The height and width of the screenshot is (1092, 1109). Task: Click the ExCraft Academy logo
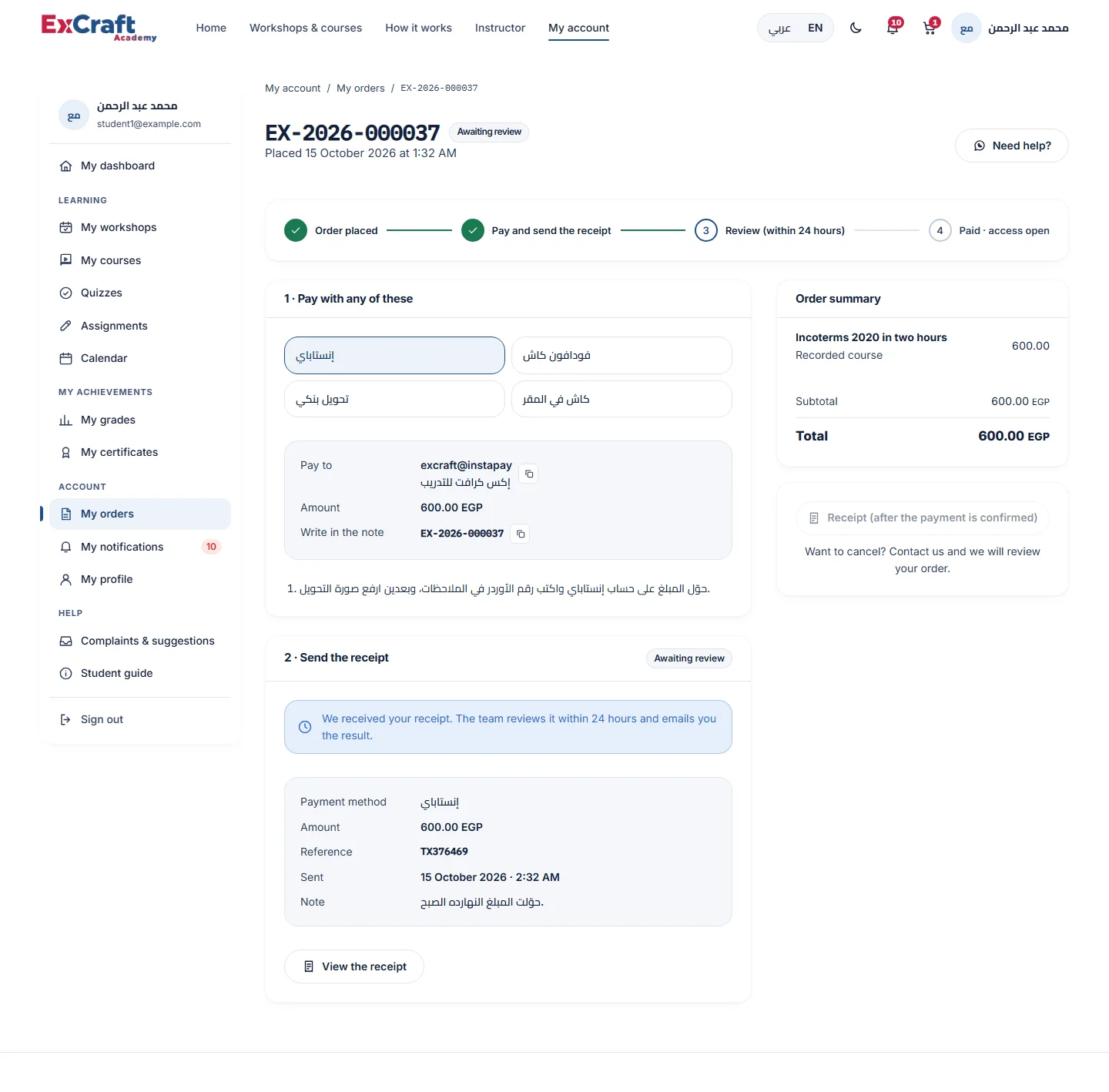coord(99,28)
